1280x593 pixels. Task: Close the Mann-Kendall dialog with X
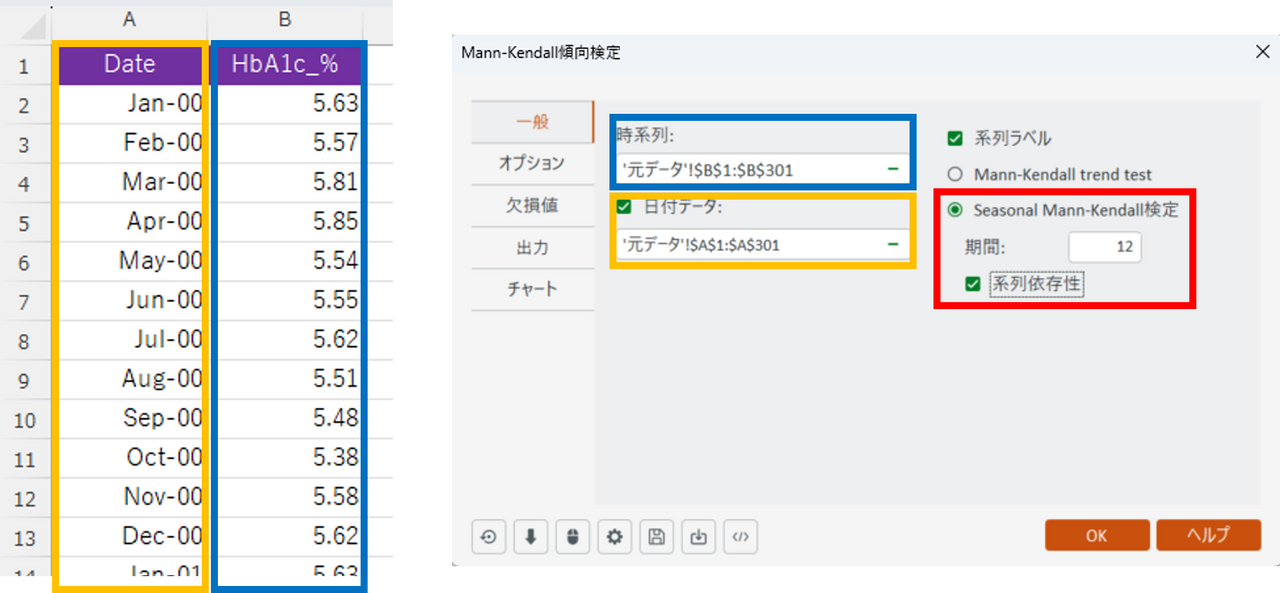pyautogui.click(x=1262, y=52)
